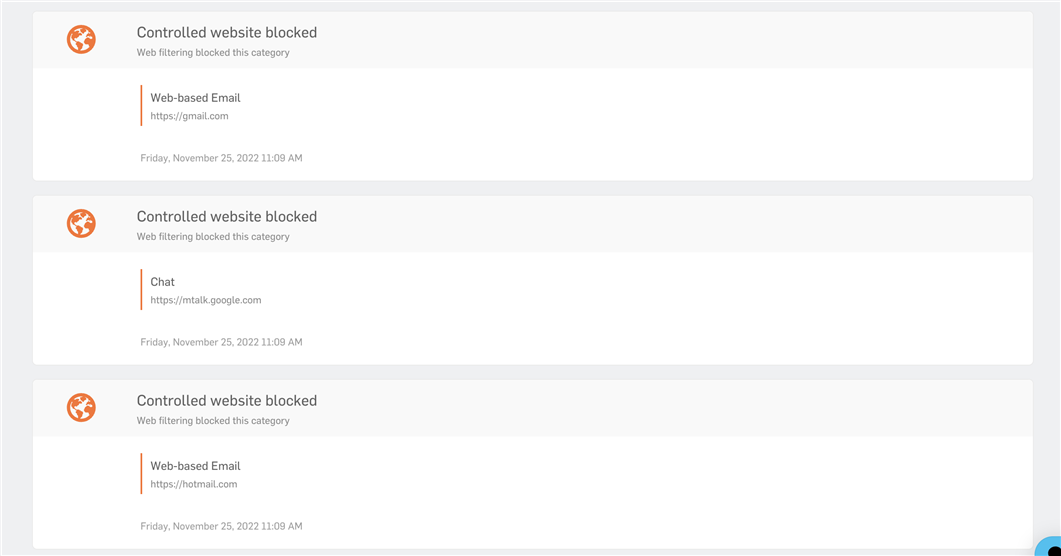Click the timestamp under the gmail.com event
Screen dimensions: 1061x556
(x=221, y=158)
